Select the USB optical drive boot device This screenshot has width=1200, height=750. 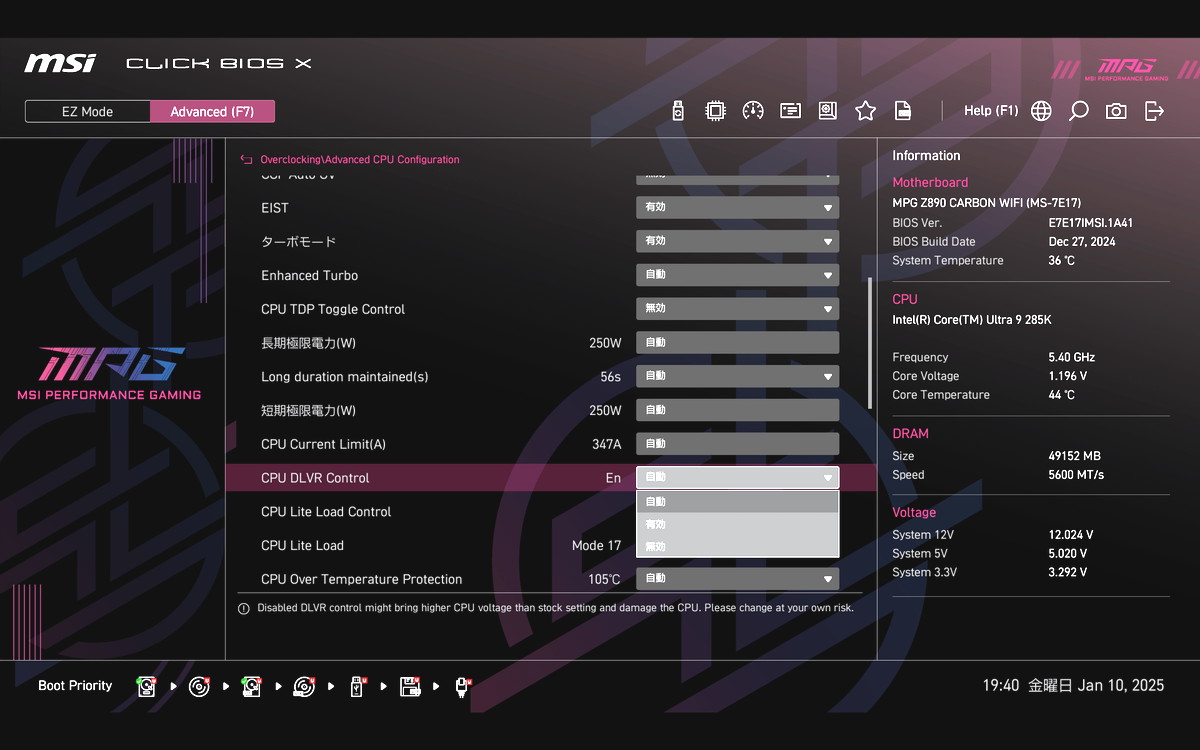tap(304, 686)
